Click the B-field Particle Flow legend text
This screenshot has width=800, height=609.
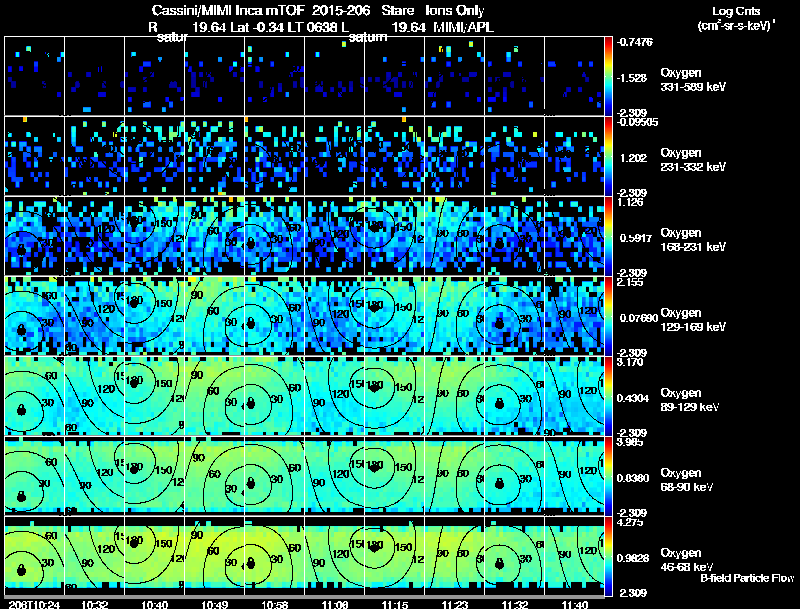point(746,578)
